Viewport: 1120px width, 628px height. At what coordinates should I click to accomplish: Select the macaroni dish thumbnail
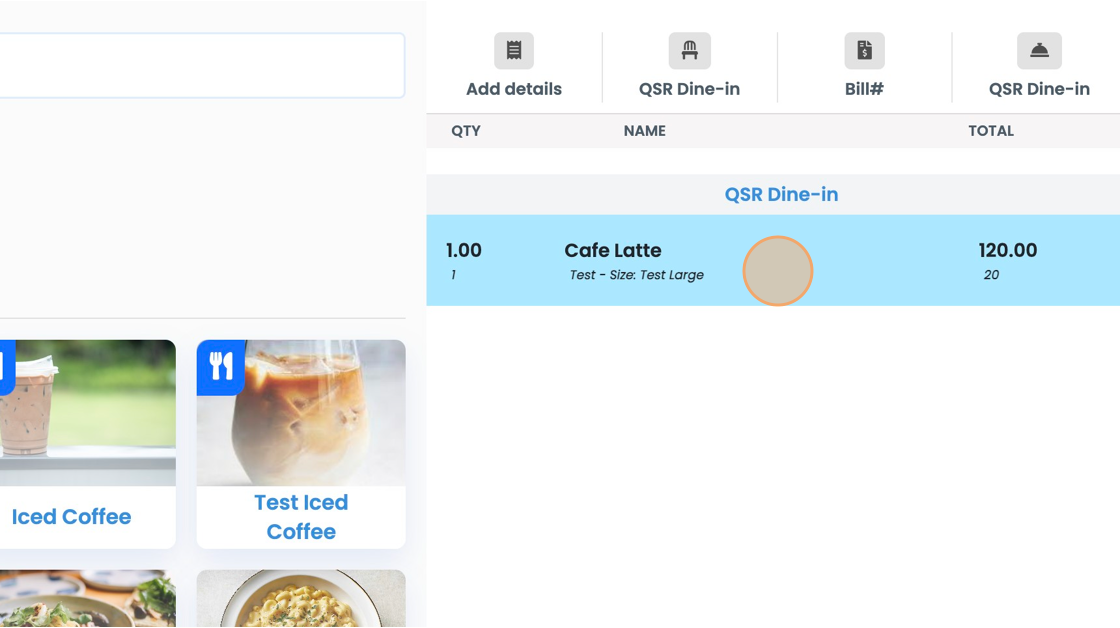301,599
